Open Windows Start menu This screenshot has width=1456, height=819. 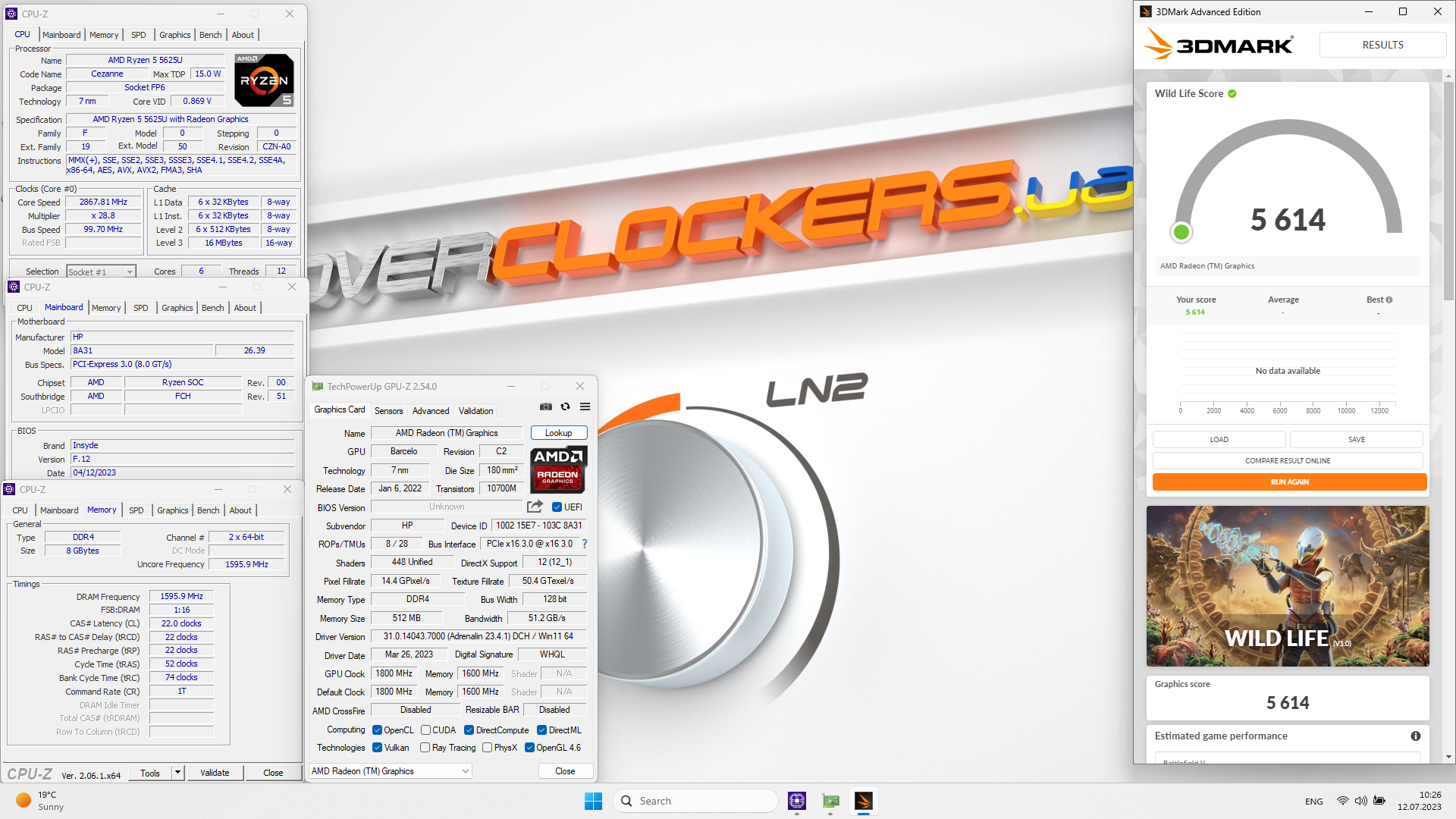click(593, 801)
